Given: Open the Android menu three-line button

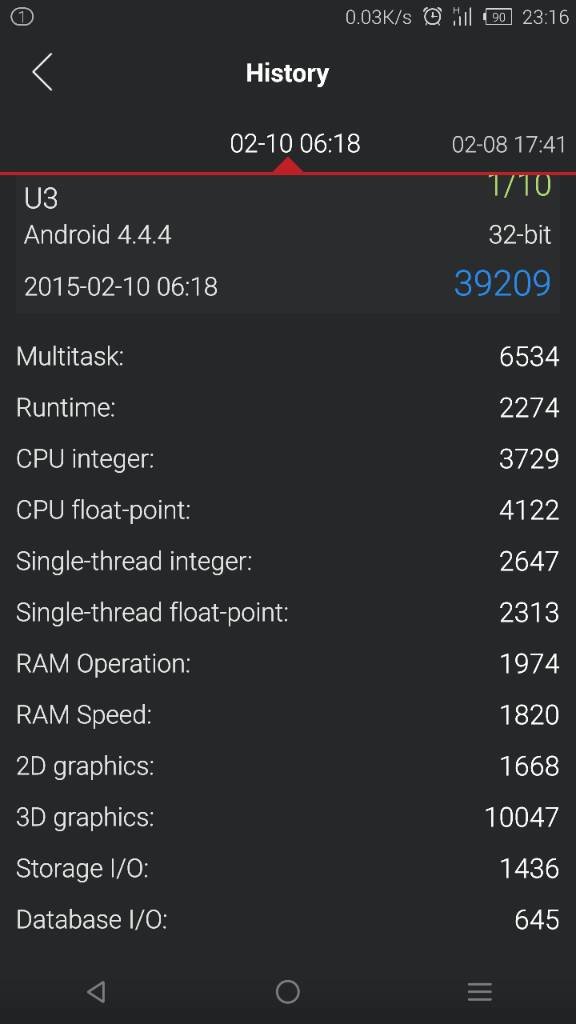Looking at the screenshot, I should coord(479,991).
